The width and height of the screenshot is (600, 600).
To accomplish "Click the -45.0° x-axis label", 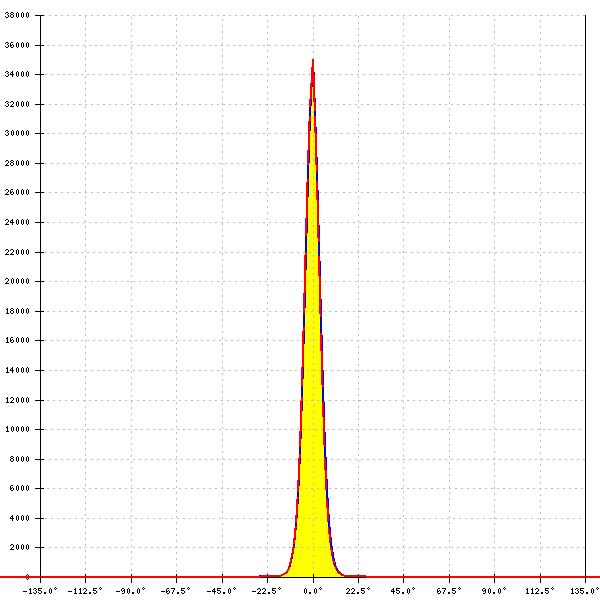I will 221,591.
